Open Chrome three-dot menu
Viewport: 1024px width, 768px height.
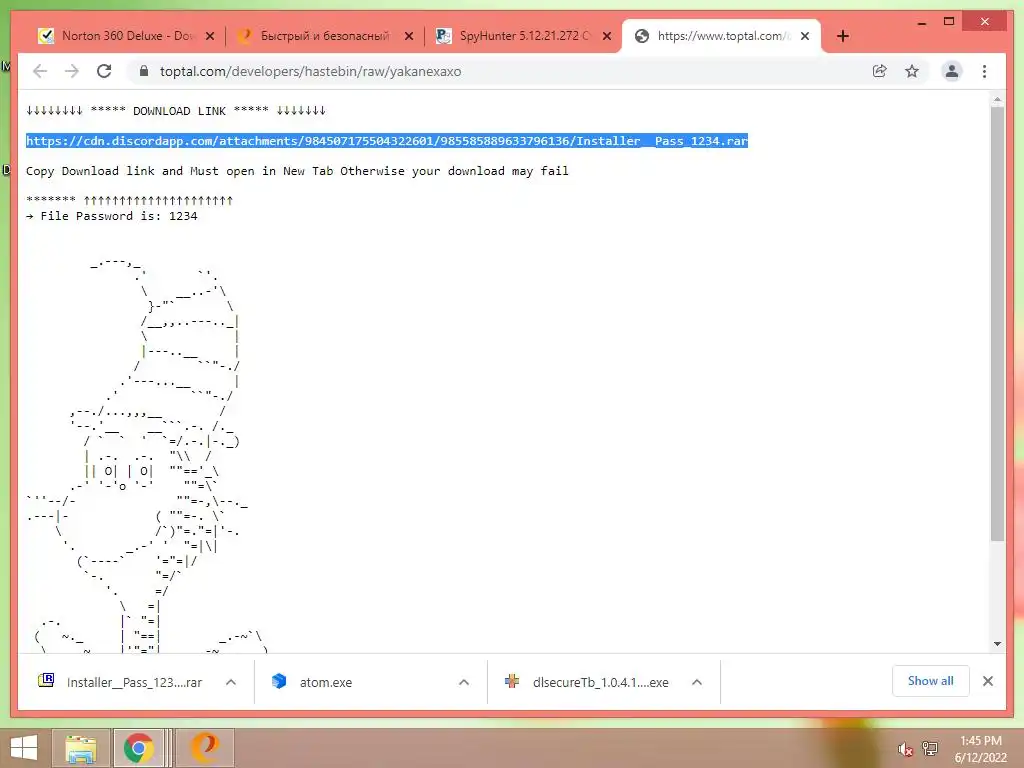pos(984,71)
